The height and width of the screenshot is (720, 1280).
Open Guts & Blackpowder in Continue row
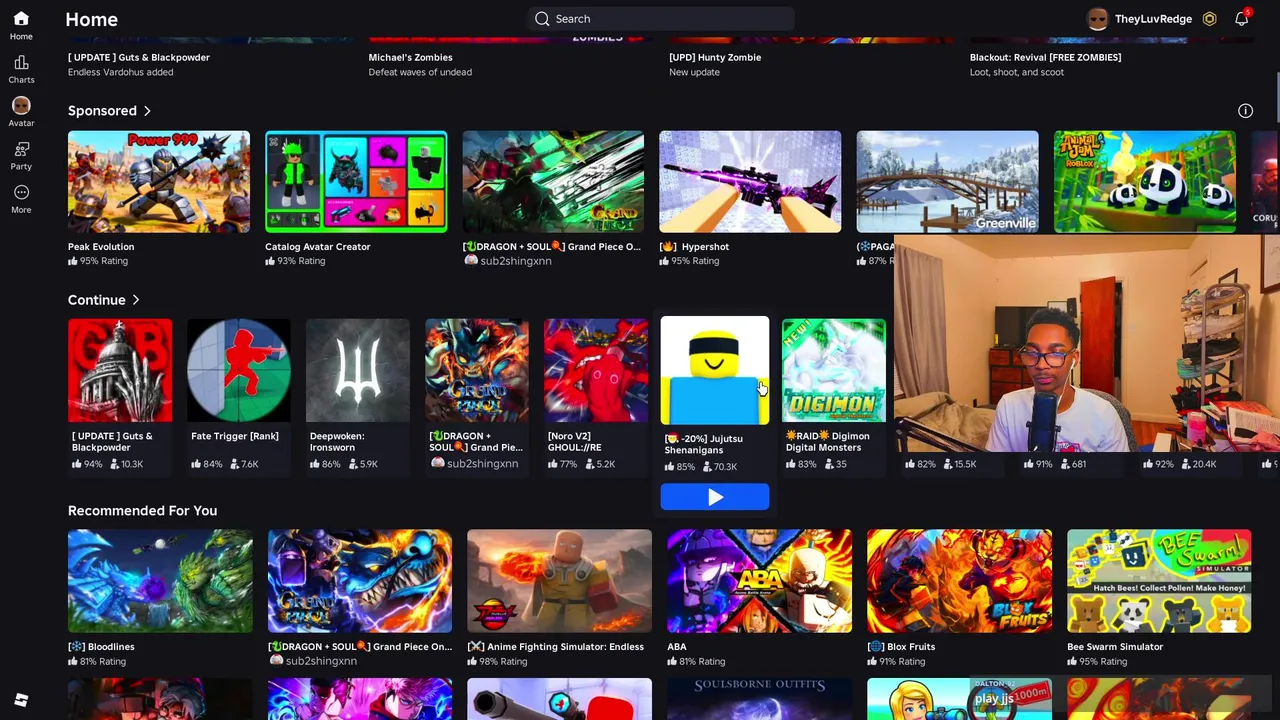[x=120, y=371]
